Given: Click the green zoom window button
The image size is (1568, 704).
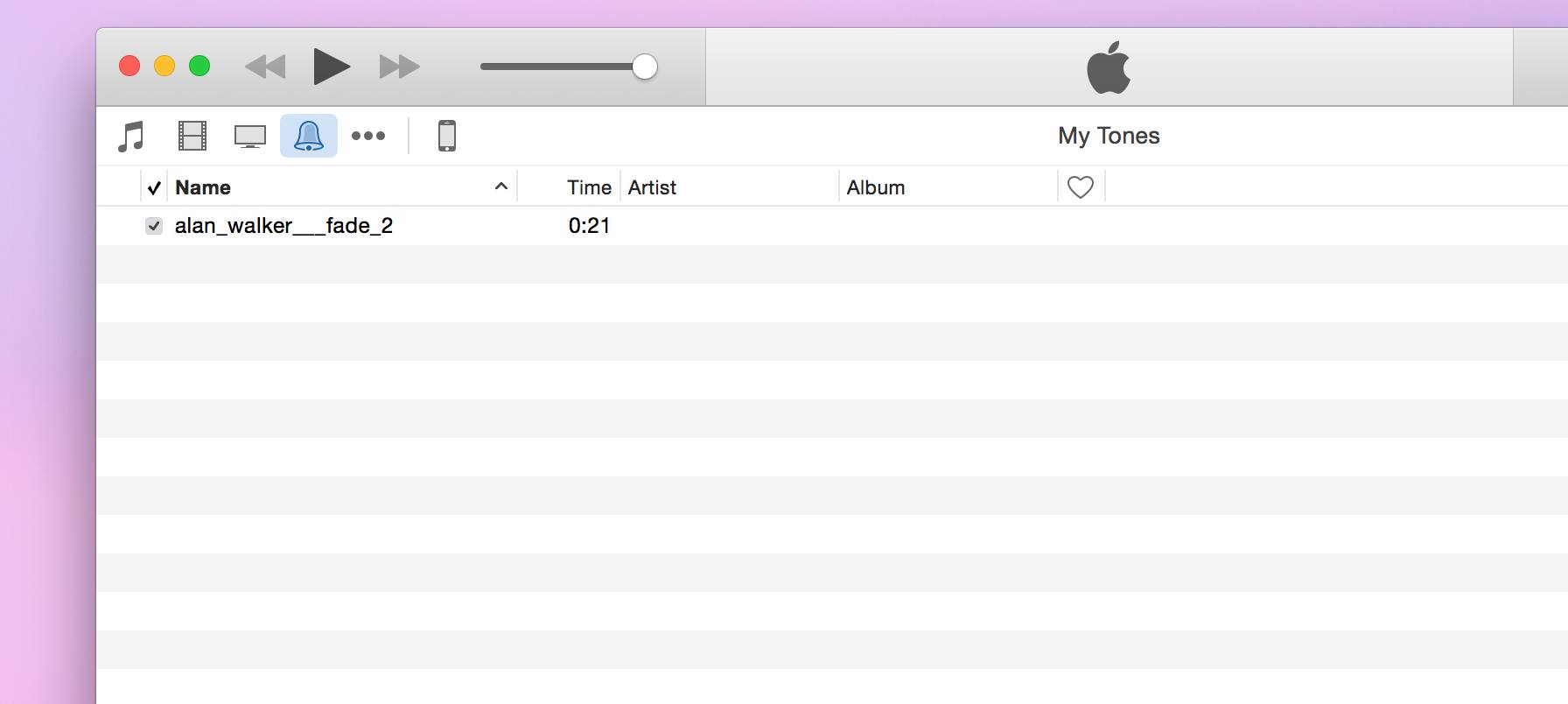Looking at the screenshot, I should [199, 67].
